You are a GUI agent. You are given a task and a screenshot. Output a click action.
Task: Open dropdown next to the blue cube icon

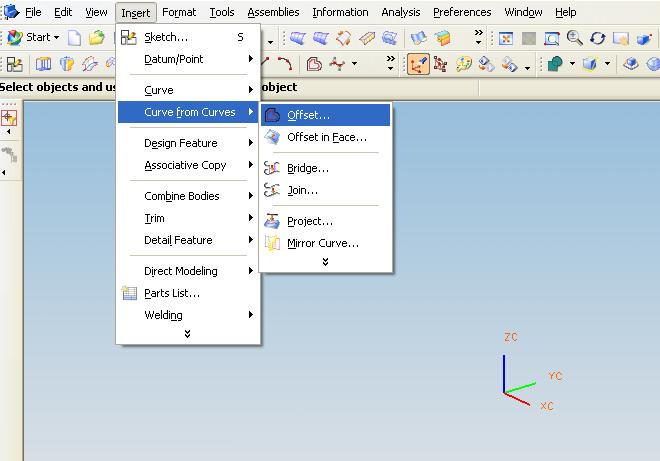[x=607, y=64]
